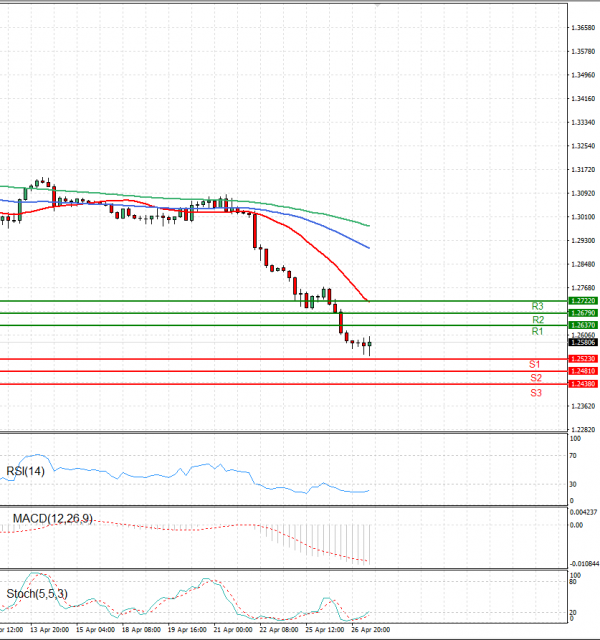600x640 pixels.
Task: Click the 0.004237 MACD scale value
Action: point(584,512)
